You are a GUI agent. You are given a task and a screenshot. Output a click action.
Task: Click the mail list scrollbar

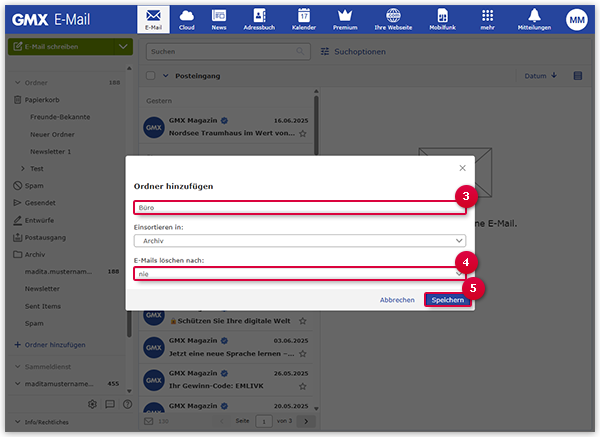point(316,126)
